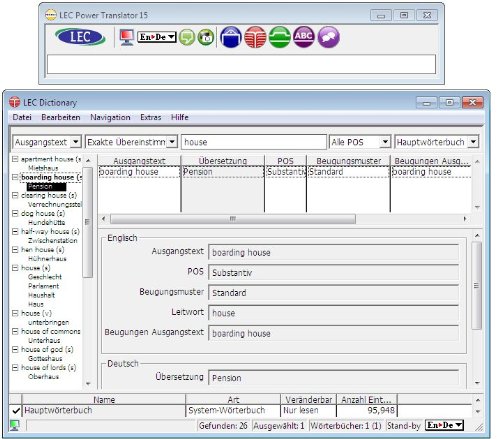The height and width of the screenshot is (439, 500).
Task: Open the blue book dictionary icon
Action: 231,37
